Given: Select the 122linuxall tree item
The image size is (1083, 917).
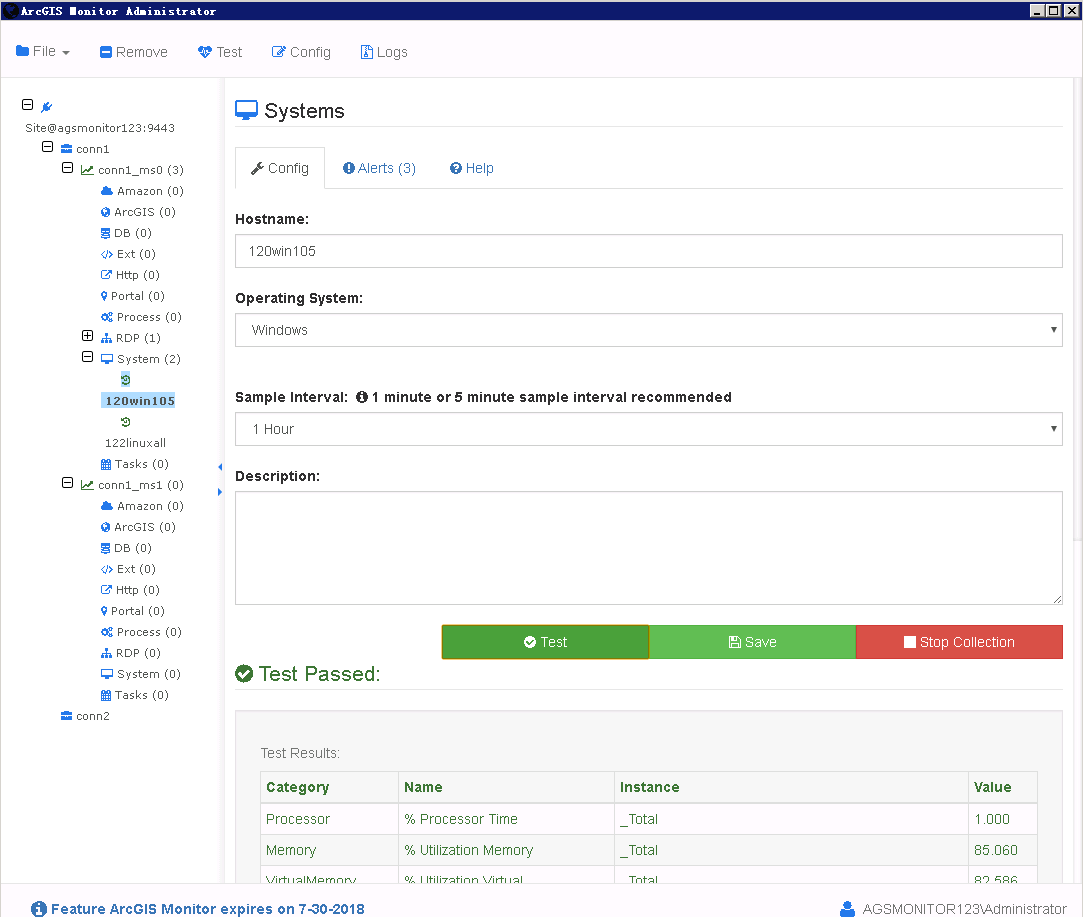Looking at the screenshot, I should [135, 443].
